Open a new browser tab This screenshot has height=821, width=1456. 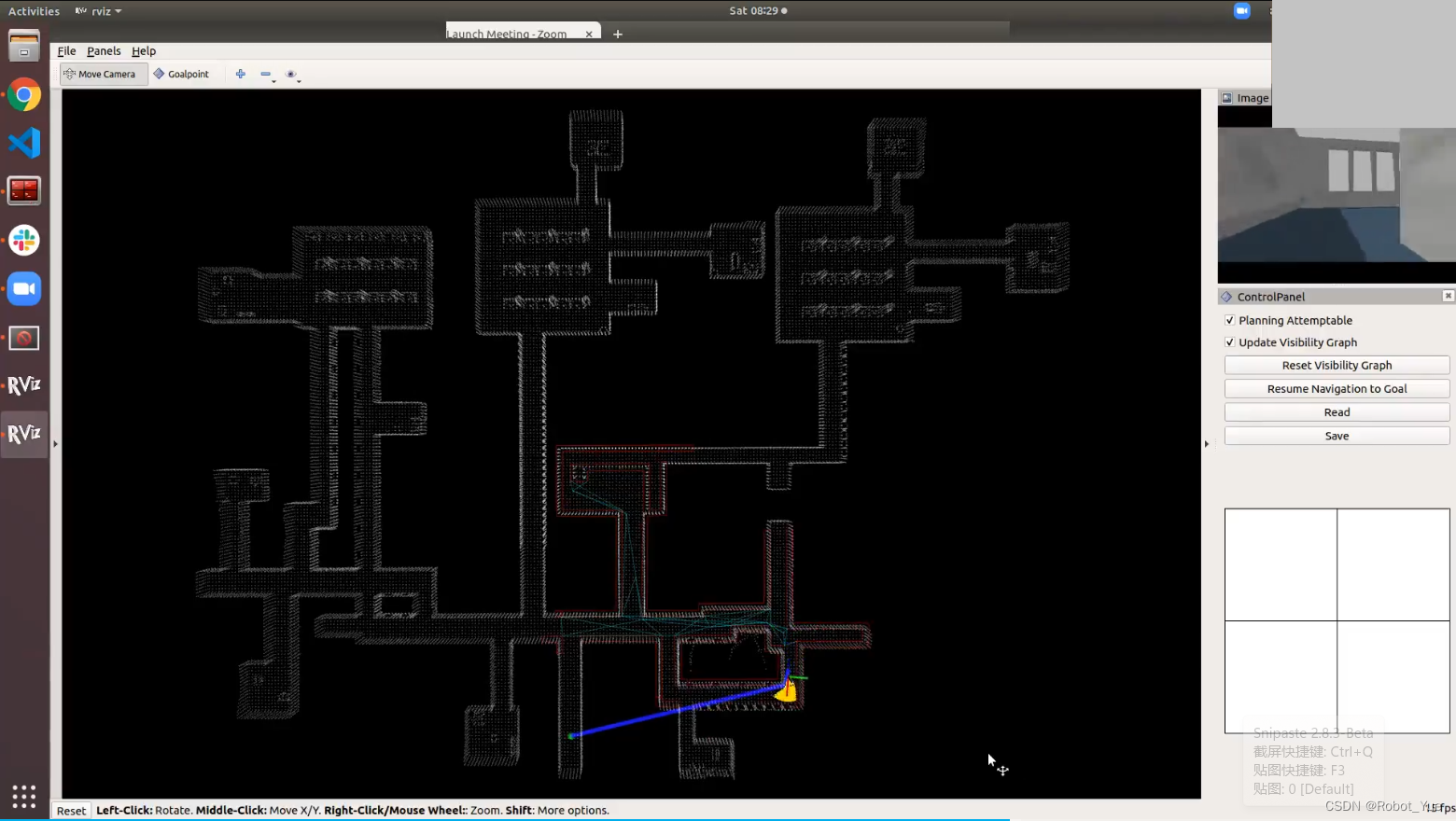618,34
